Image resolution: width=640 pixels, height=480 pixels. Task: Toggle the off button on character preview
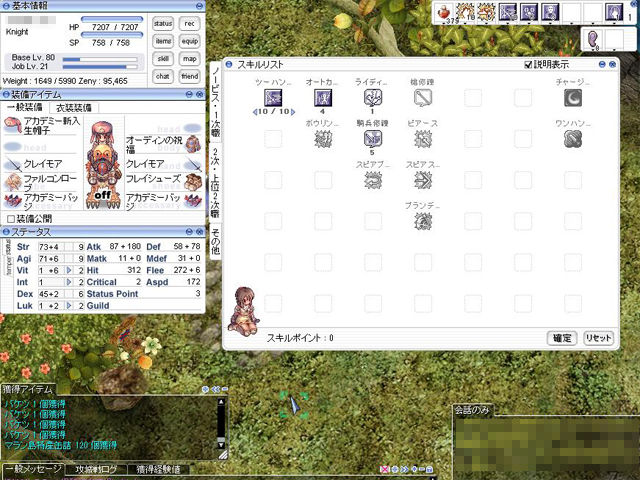click(102, 195)
